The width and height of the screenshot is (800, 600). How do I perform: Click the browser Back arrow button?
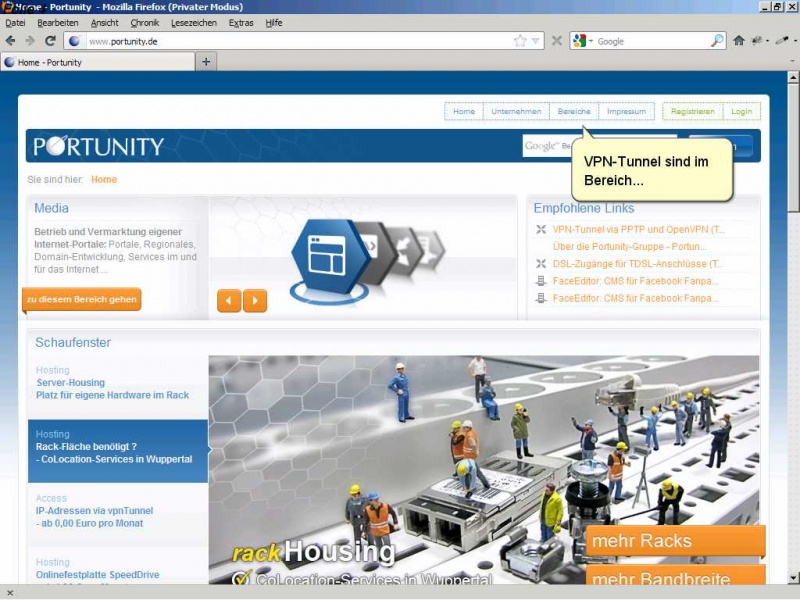(x=11, y=41)
